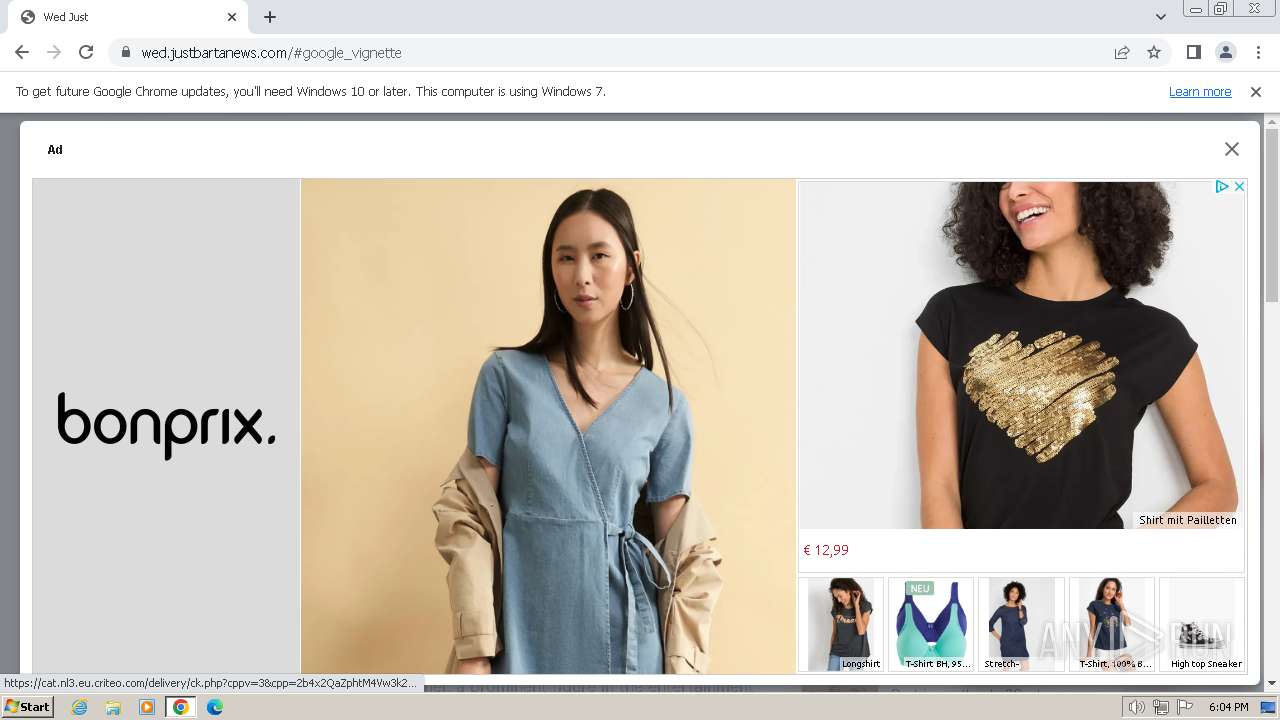Select T-Shirt BH product thumbnail

pos(931,624)
